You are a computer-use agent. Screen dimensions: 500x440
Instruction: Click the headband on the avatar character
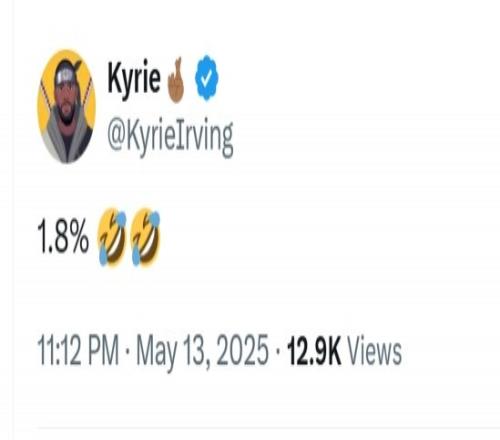click(x=68, y=76)
